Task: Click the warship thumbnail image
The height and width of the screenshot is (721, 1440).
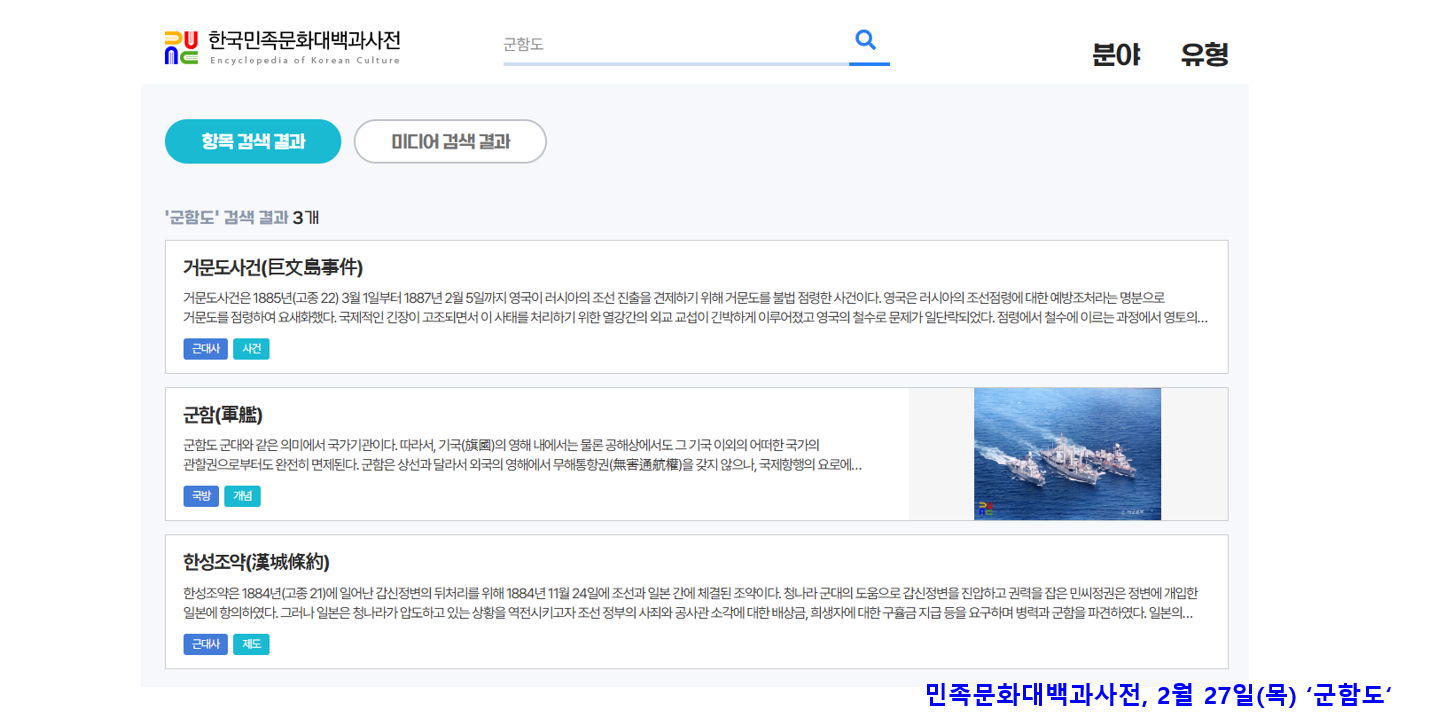Action: point(1067,454)
